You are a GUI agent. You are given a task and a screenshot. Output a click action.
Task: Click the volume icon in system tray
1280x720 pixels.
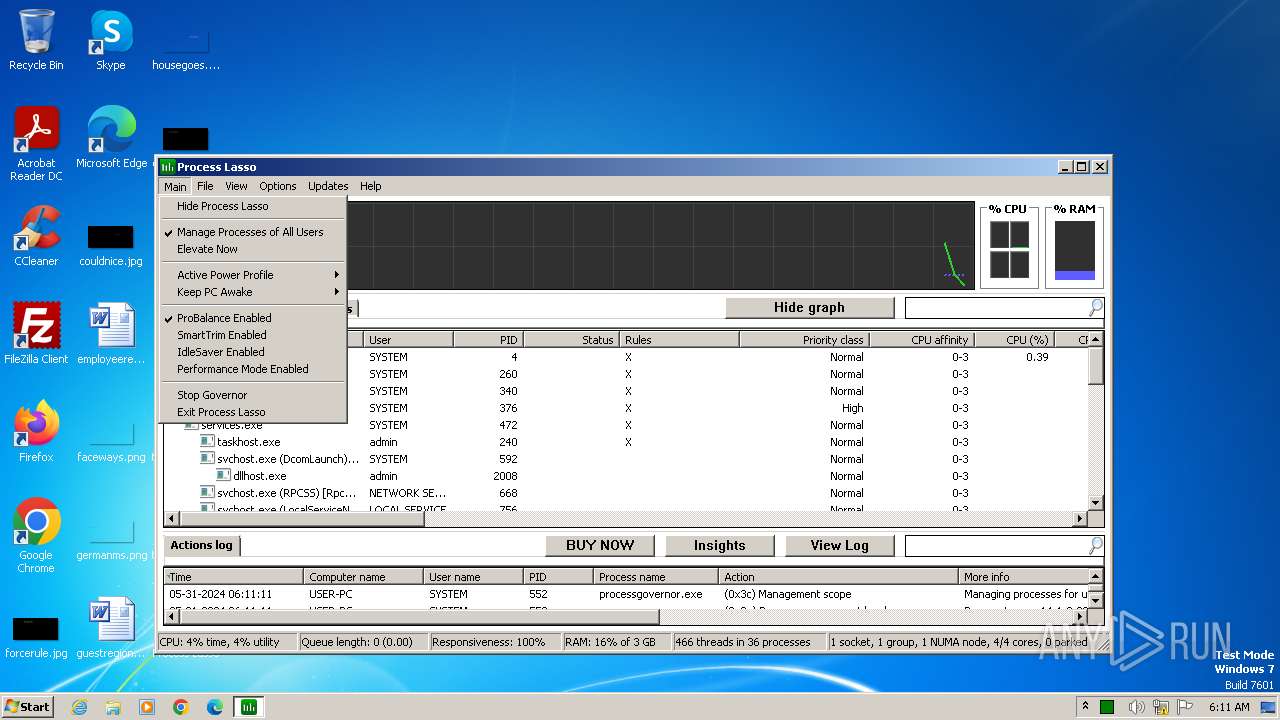(x=1137, y=707)
